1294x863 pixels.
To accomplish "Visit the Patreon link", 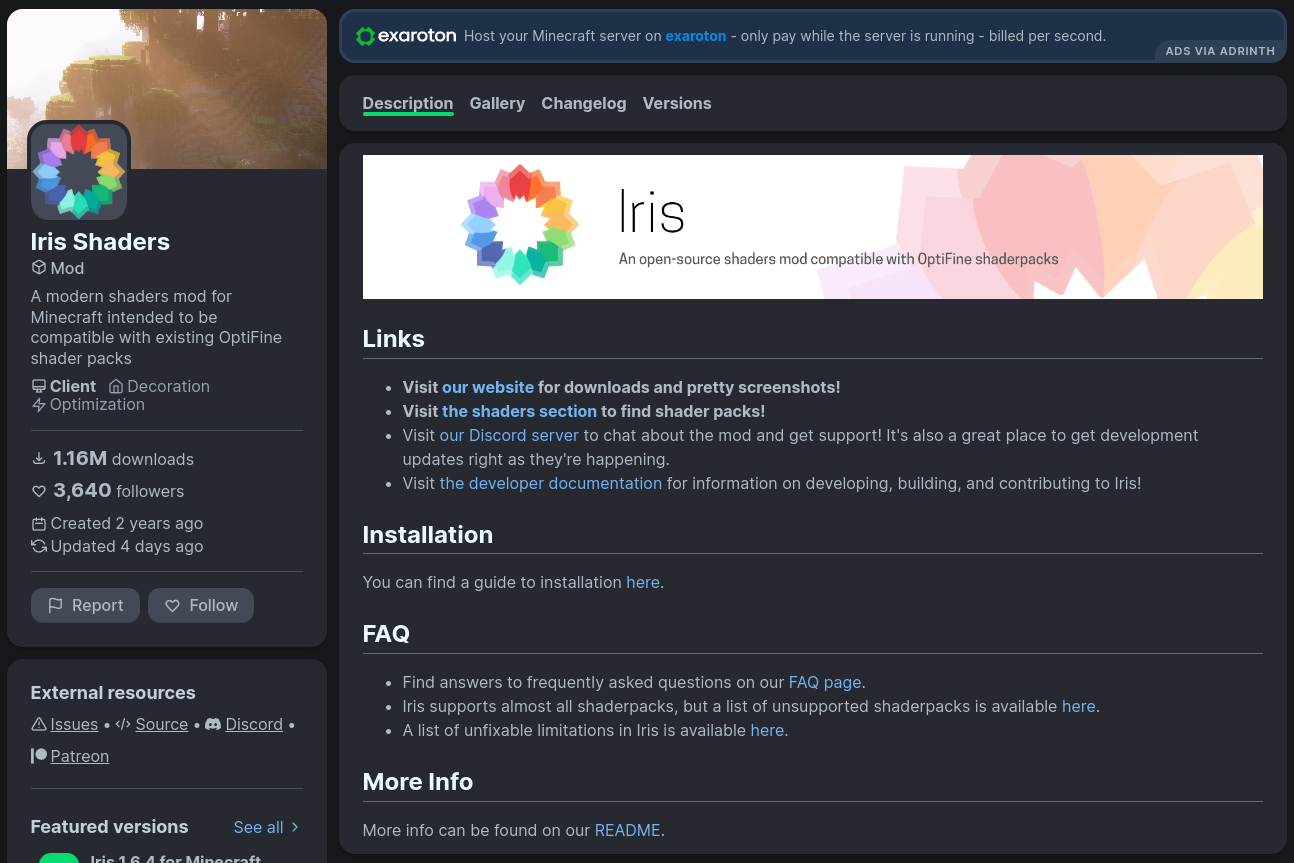I will pos(79,756).
